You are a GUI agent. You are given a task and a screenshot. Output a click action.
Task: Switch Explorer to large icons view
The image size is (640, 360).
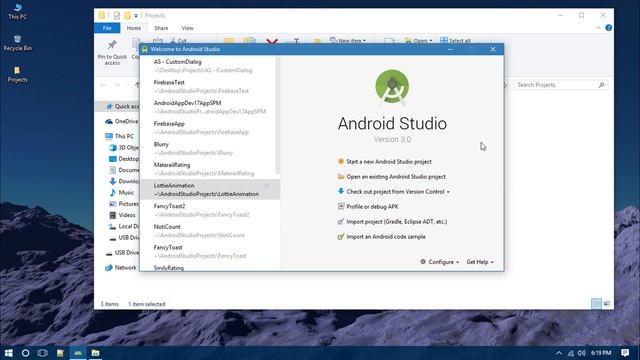pyautogui.click(x=607, y=304)
